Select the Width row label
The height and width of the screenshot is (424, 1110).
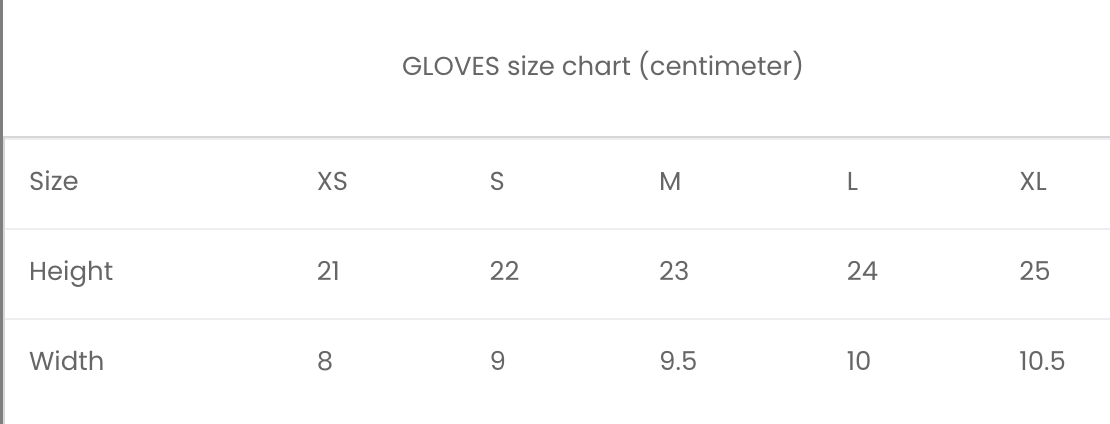pos(66,361)
